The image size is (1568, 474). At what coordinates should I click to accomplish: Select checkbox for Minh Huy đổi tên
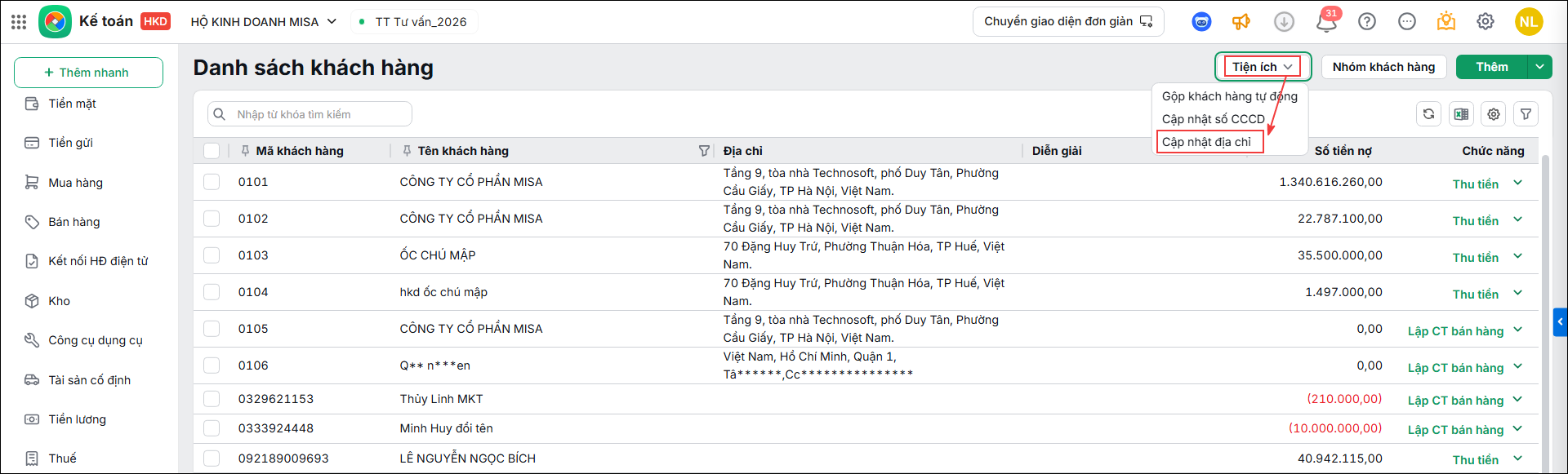tap(212, 428)
